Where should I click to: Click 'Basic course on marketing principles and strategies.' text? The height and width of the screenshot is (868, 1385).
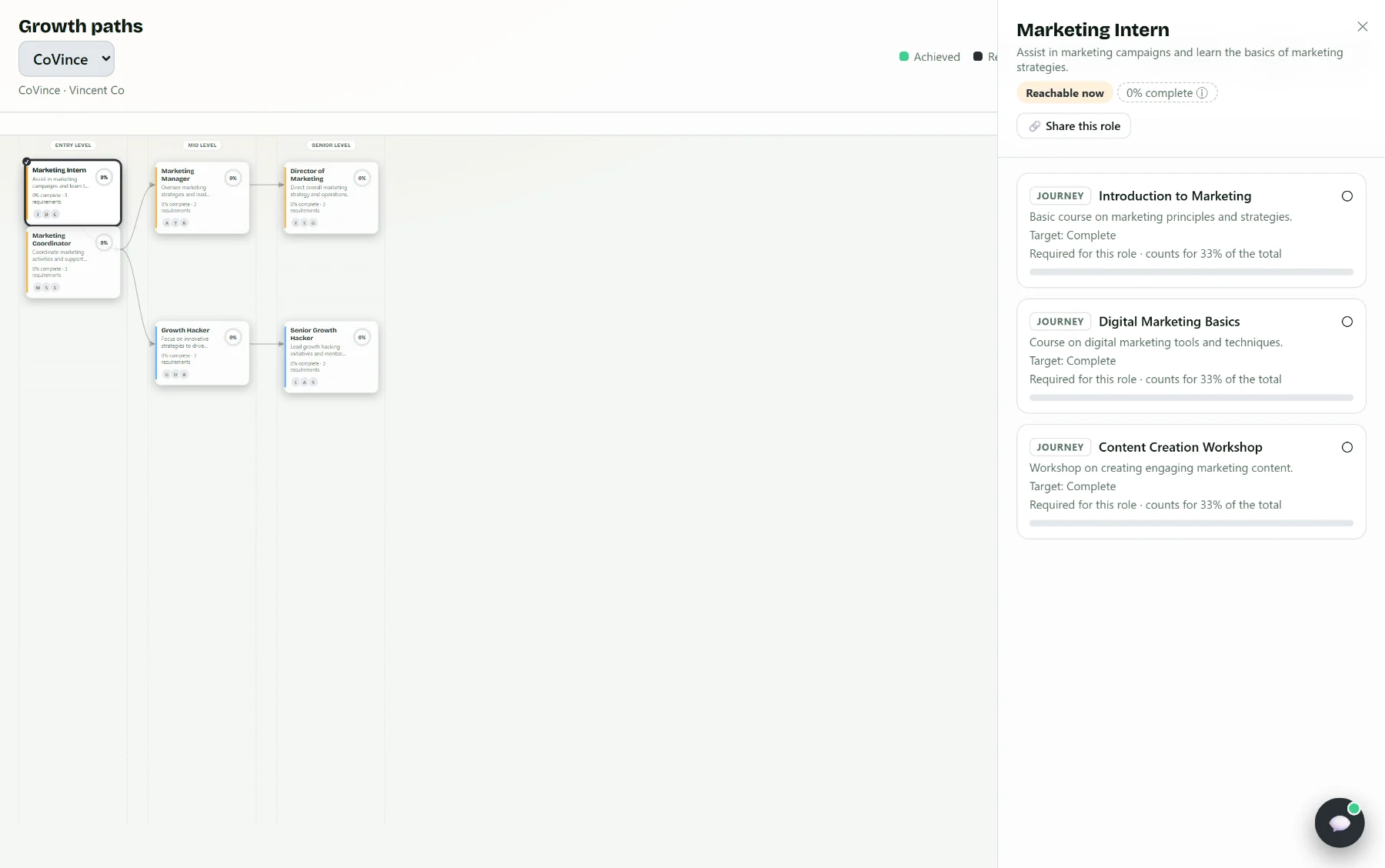click(x=1160, y=217)
